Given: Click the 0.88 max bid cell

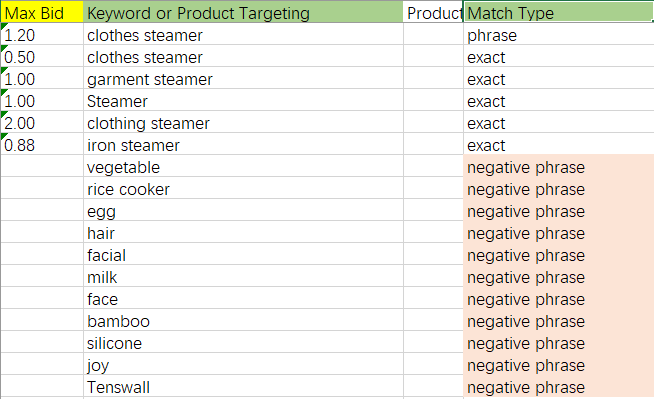Looking at the screenshot, I should coord(42,145).
